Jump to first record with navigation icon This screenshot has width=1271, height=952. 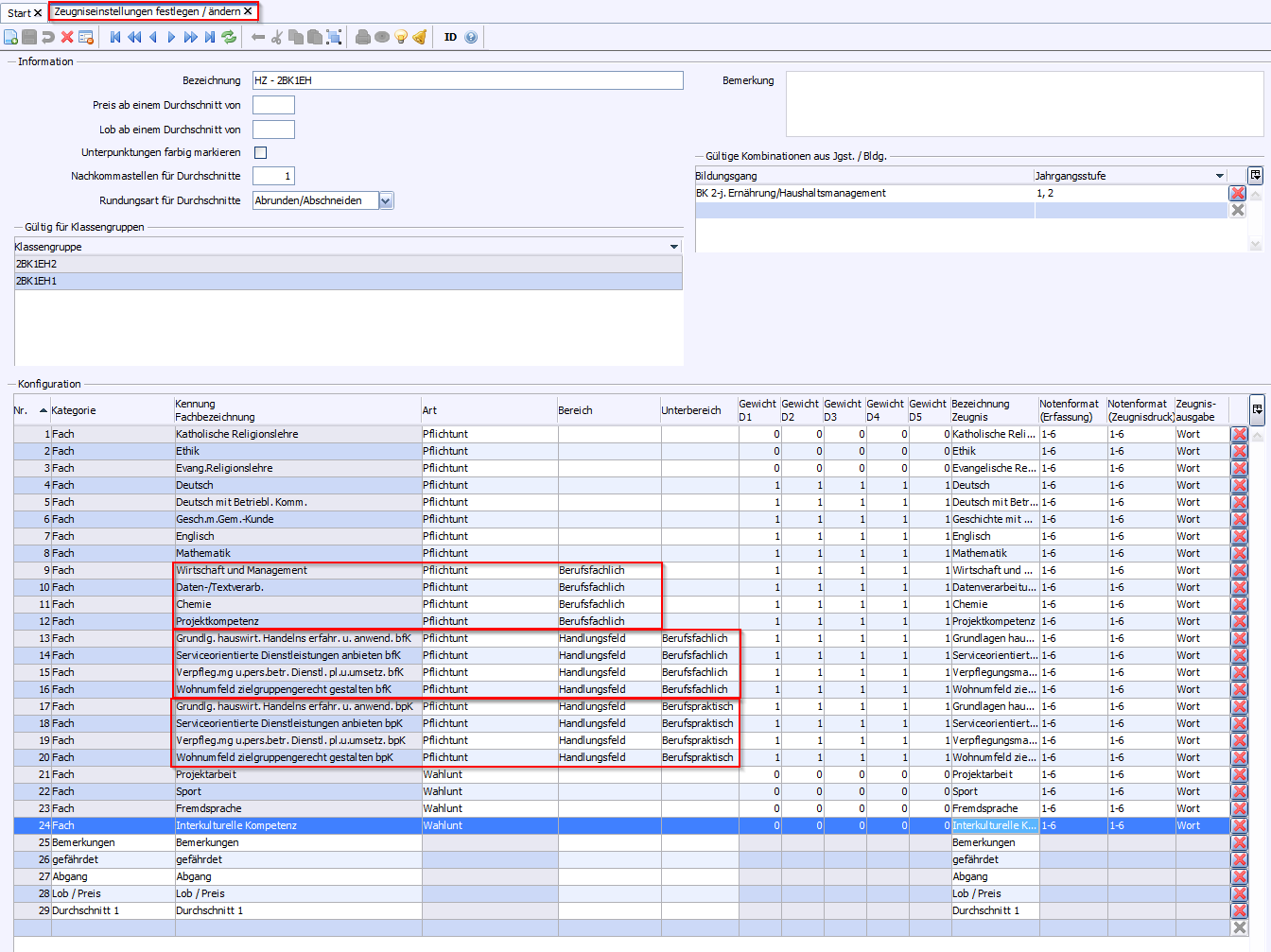click(x=115, y=37)
